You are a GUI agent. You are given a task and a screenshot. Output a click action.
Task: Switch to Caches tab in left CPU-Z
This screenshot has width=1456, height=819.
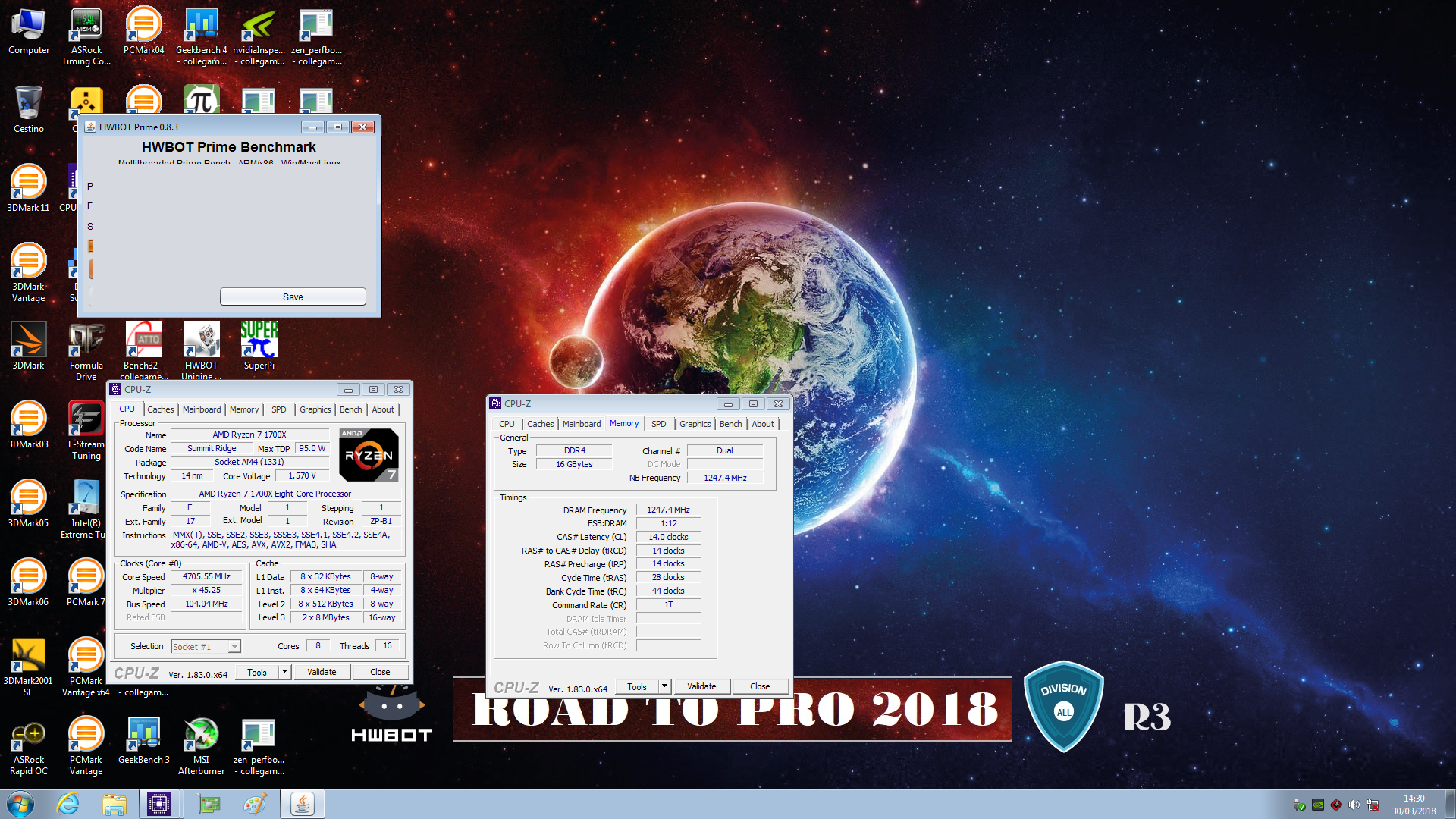click(161, 409)
